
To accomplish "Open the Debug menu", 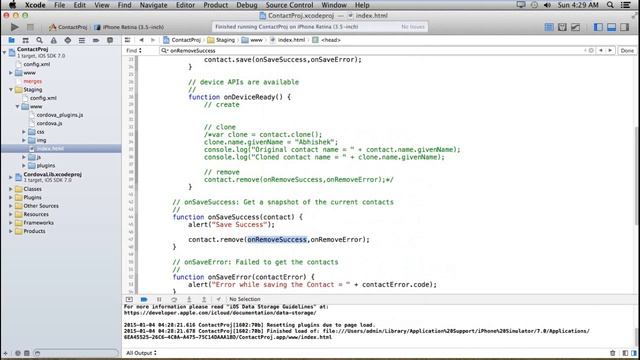I will (247, 5).
